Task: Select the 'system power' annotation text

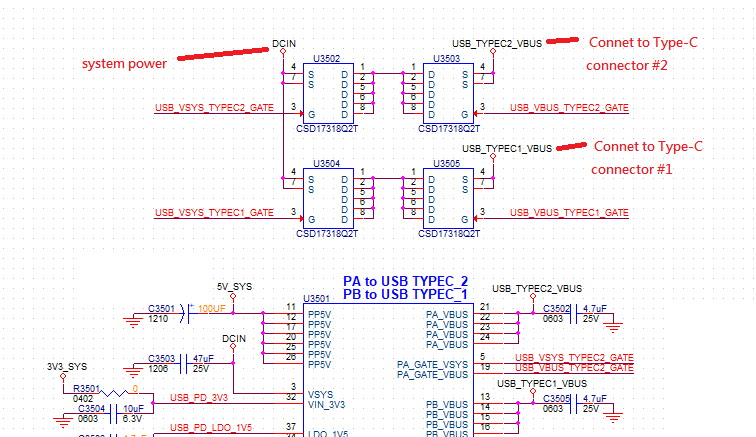Action: coord(124,64)
